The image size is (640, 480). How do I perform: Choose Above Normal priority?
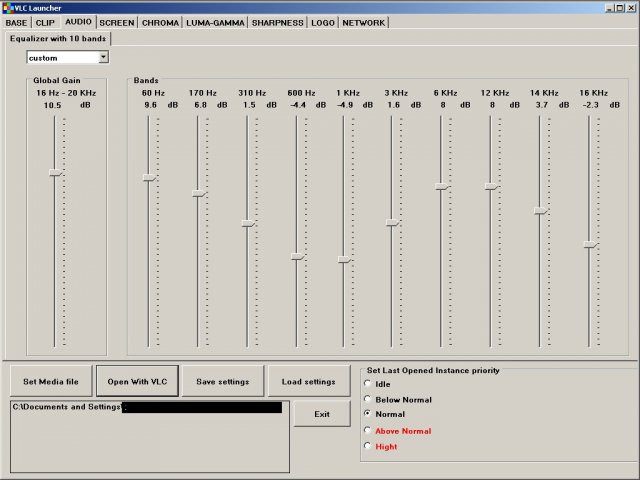coord(367,430)
